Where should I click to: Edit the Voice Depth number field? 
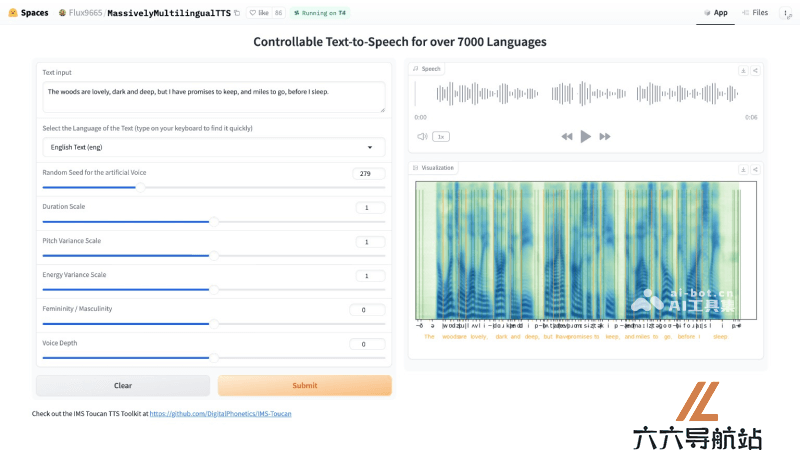[367, 344]
